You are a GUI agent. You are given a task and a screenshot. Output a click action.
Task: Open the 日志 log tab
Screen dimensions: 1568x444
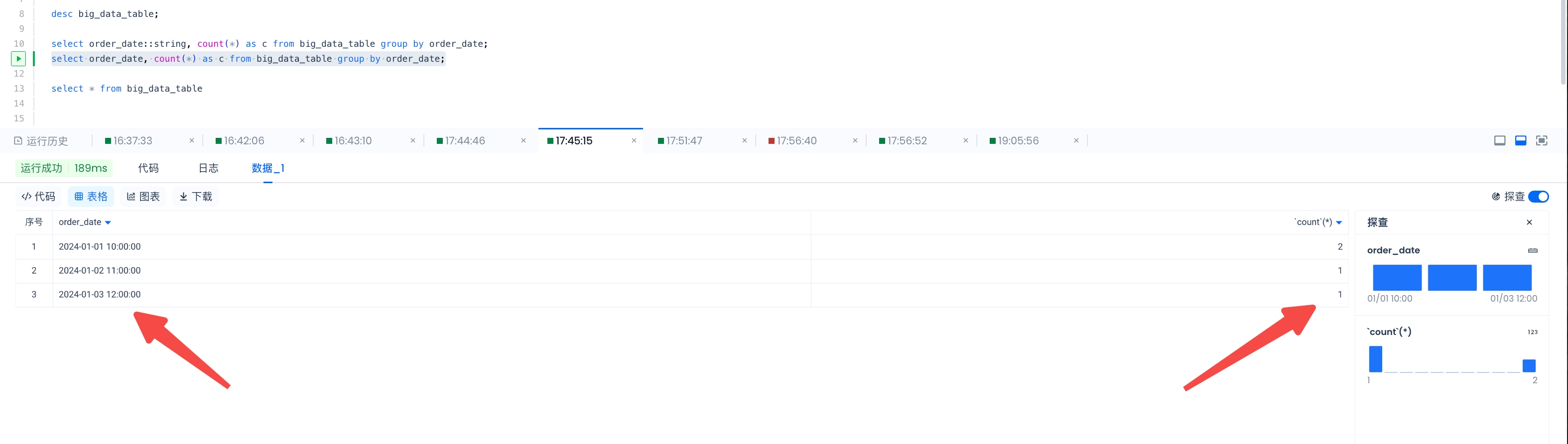pyautogui.click(x=208, y=168)
